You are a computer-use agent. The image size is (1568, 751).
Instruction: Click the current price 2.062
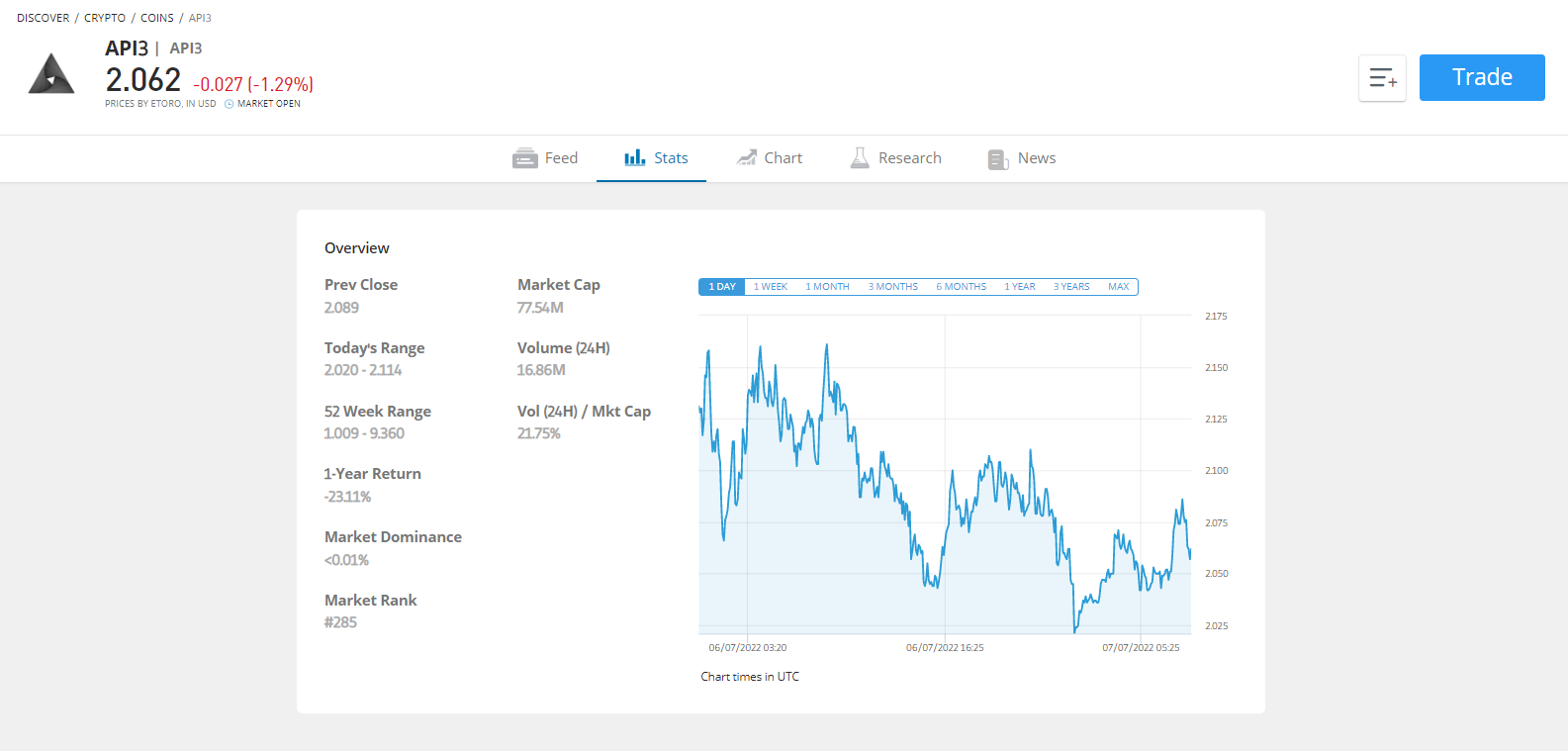point(143,80)
